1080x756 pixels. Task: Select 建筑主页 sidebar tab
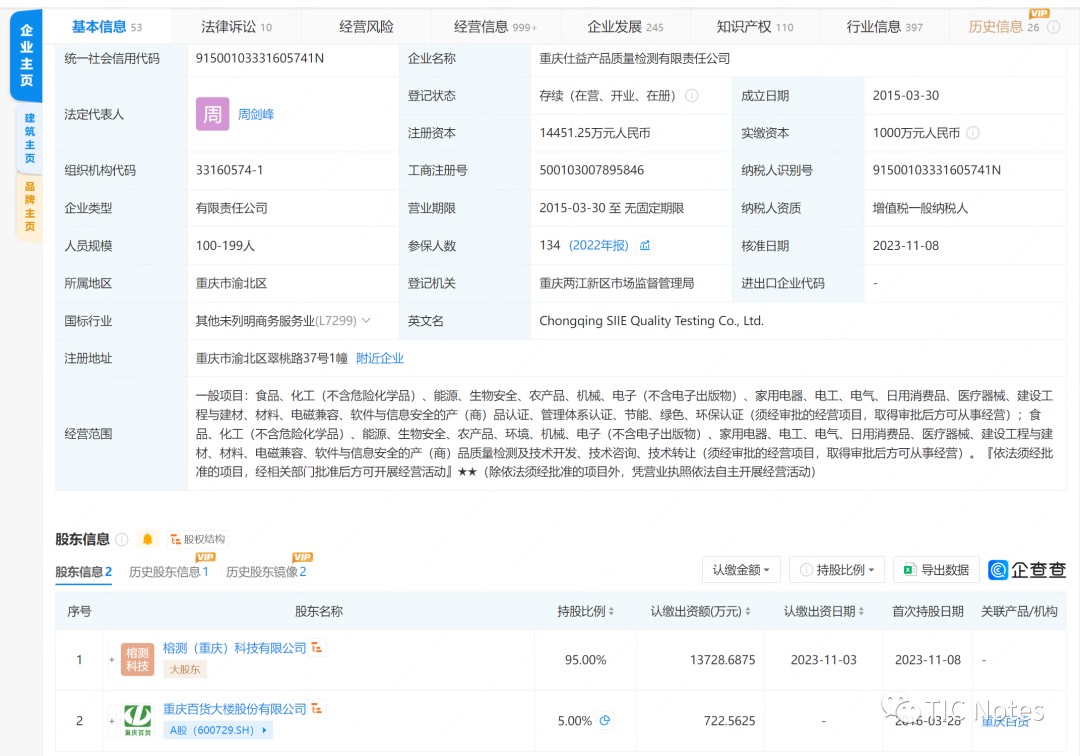pos(30,138)
